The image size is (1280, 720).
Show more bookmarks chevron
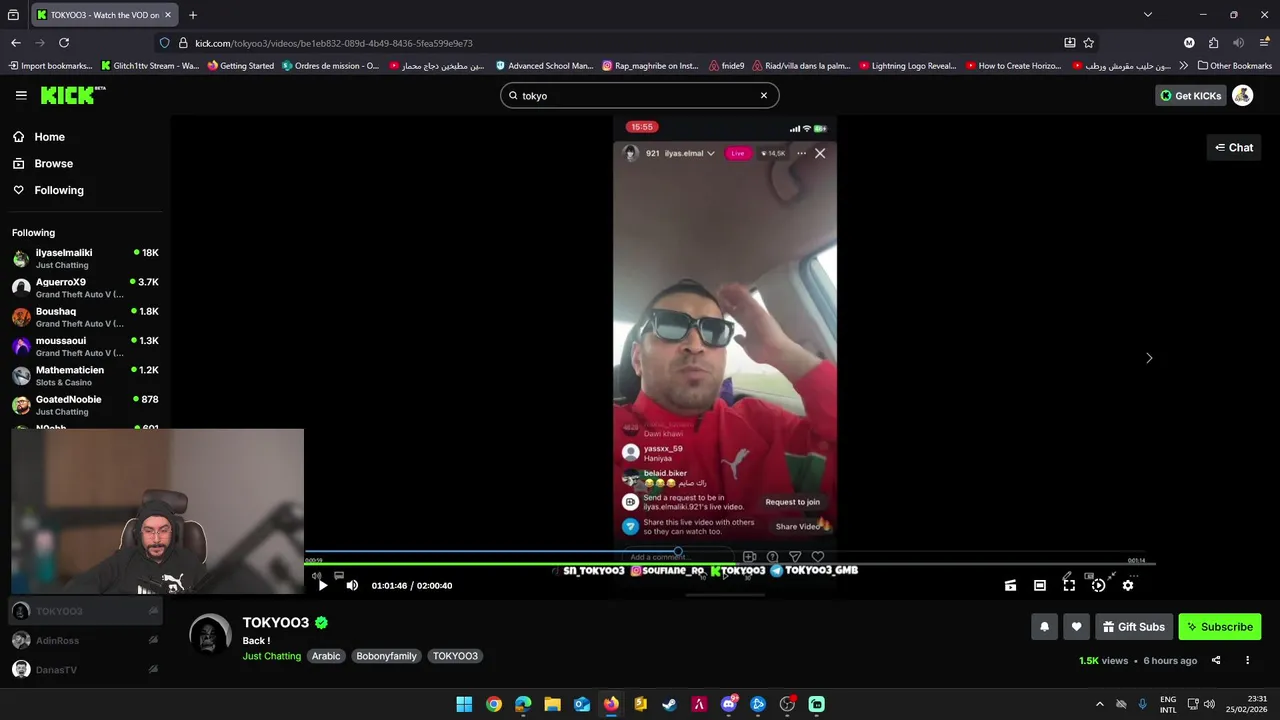coord(1184,66)
